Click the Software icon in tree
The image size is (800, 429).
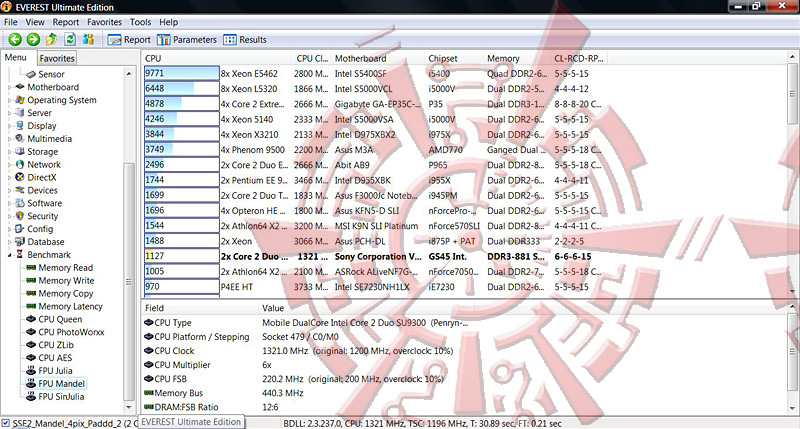pos(20,203)
